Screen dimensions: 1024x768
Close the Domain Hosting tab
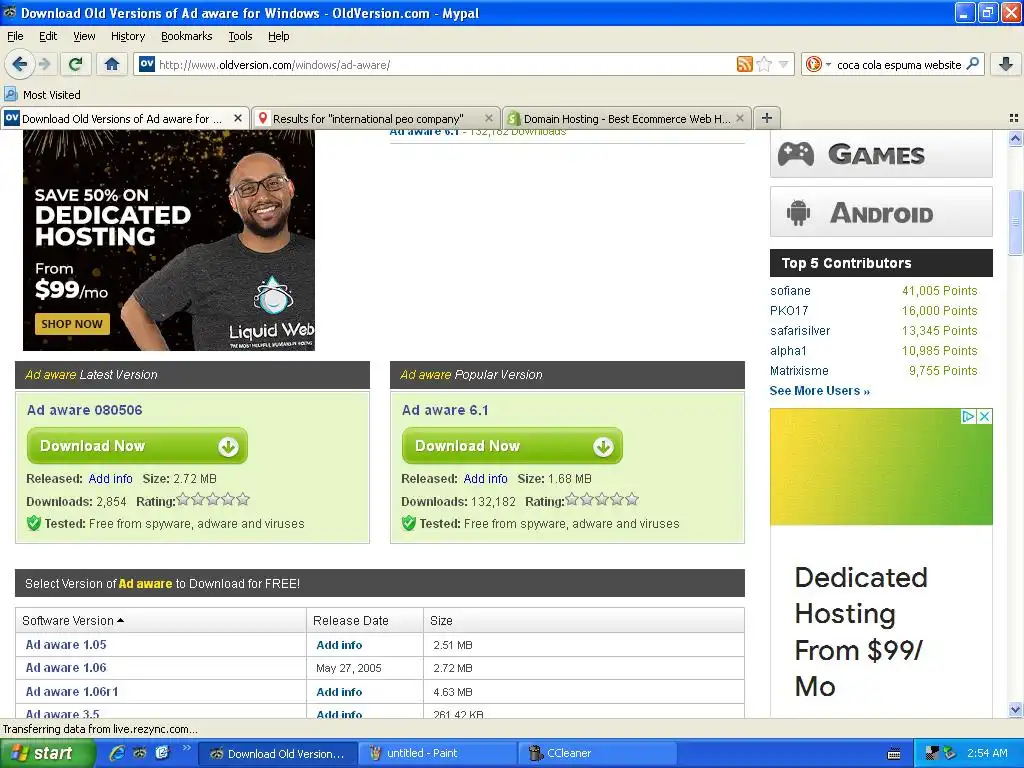click(x=740, y=118)
